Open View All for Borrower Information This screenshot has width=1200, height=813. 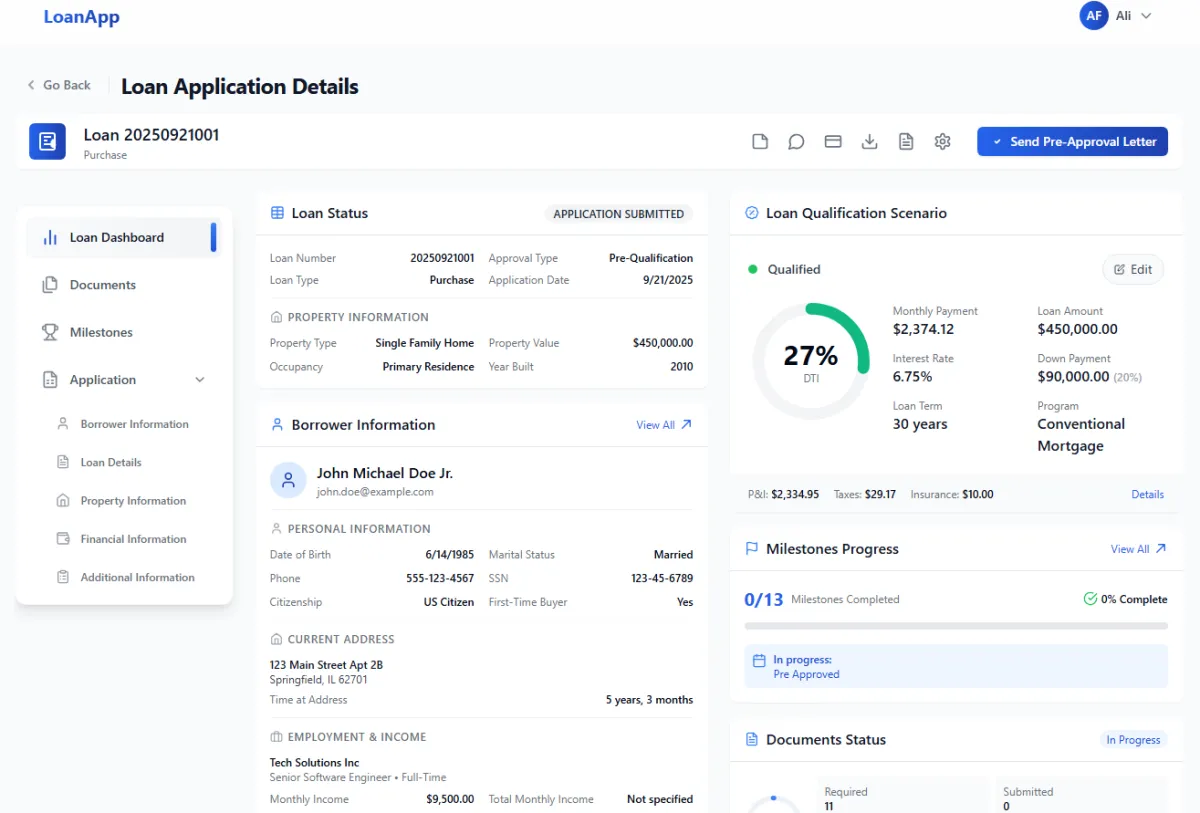664,425
